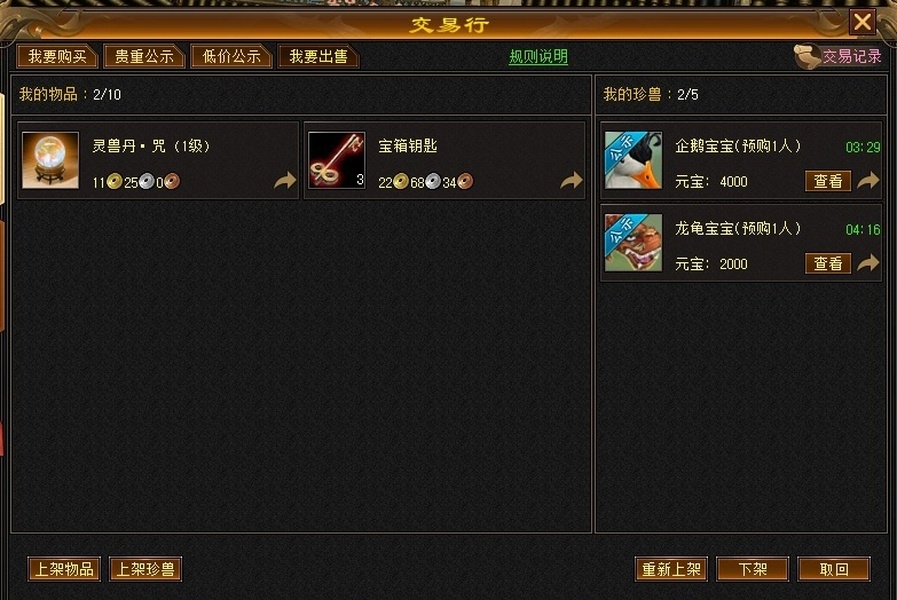Click the 龙龟宝宝 dragon turtle pet portrait
The height and width of the screenshot is (600, 897).
pyautogui.click(x=633, y=243)
